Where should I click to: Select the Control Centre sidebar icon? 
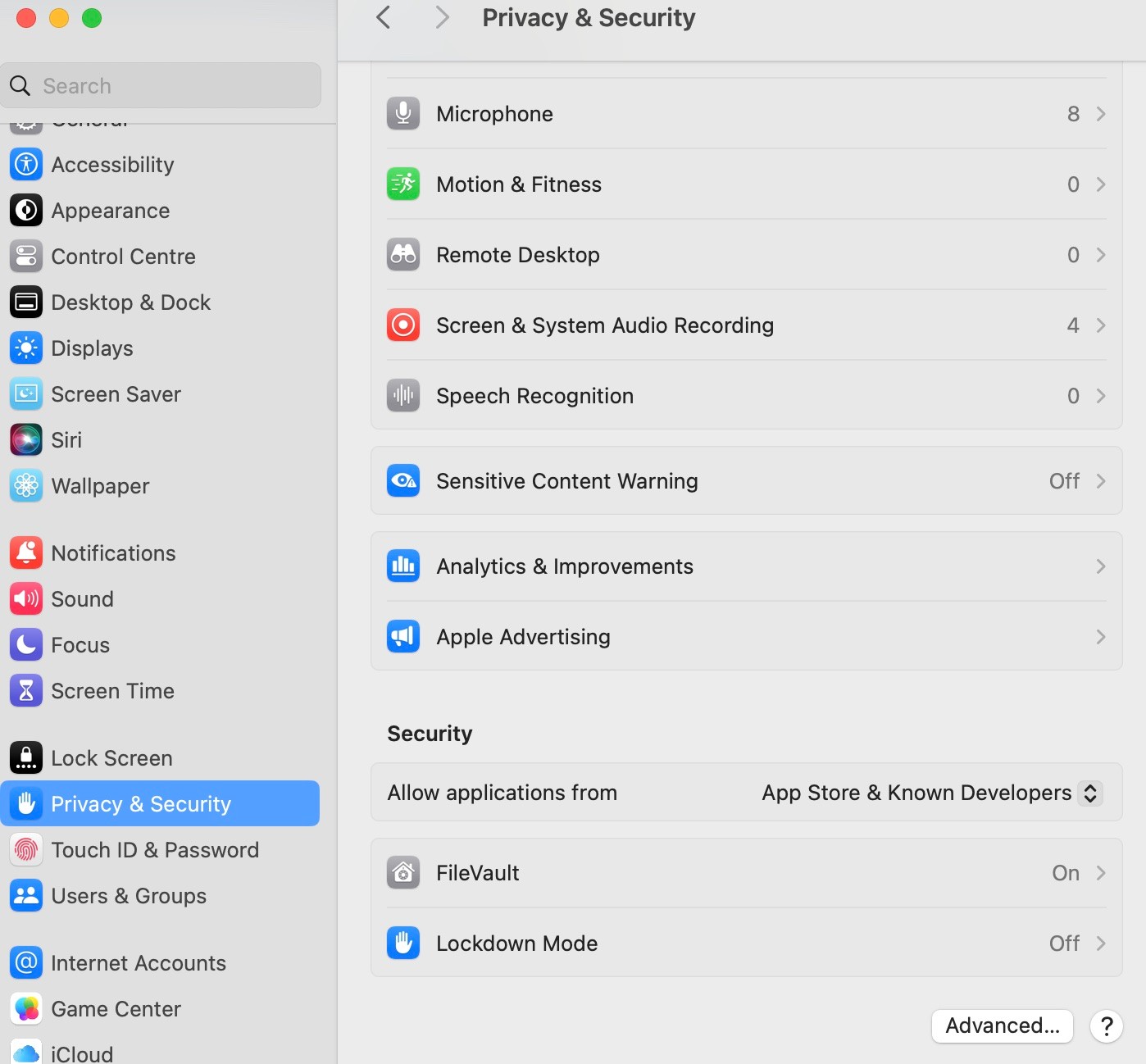point(26,257)
